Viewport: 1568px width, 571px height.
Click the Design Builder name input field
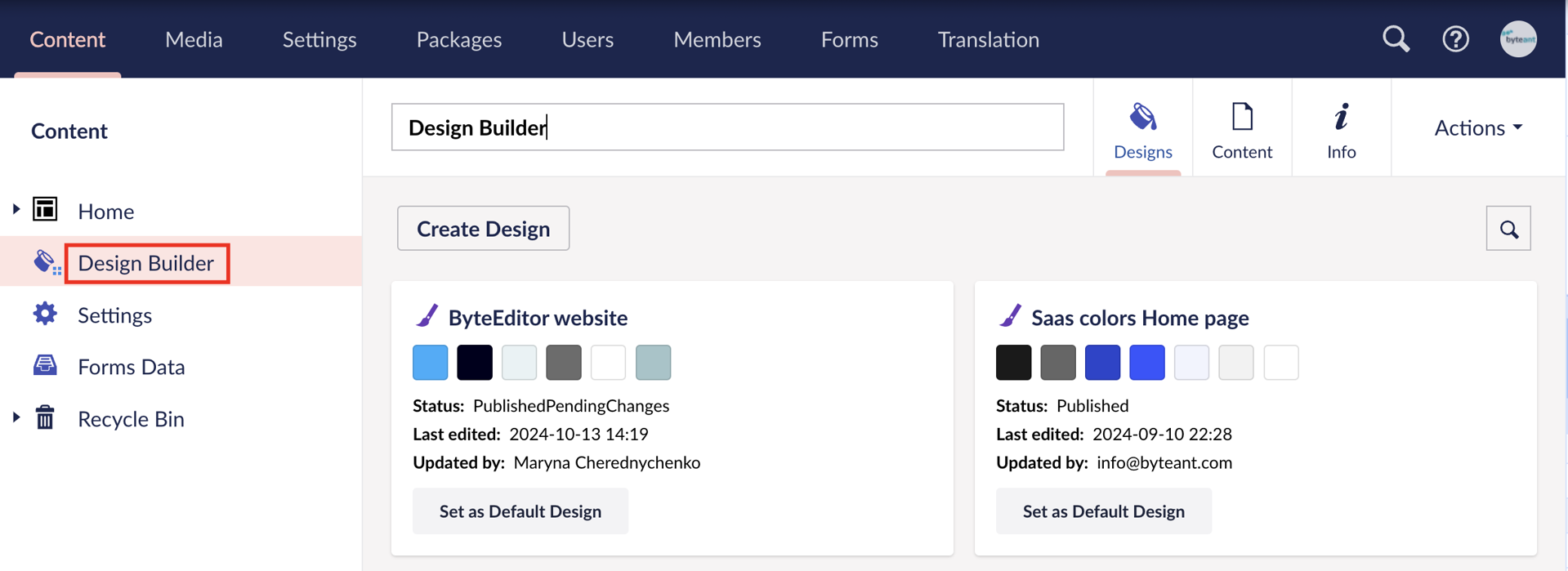[727, 127]
